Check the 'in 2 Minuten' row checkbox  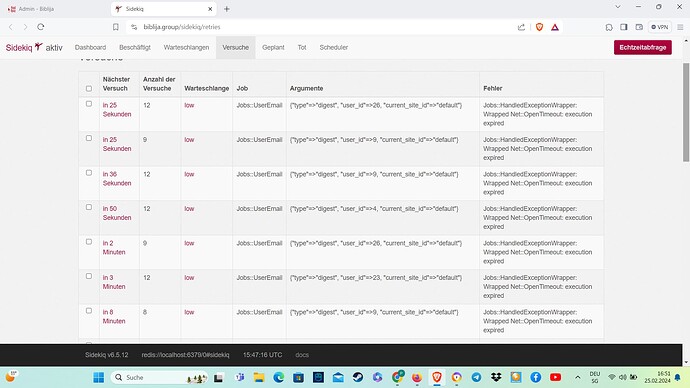pos(89,242)
